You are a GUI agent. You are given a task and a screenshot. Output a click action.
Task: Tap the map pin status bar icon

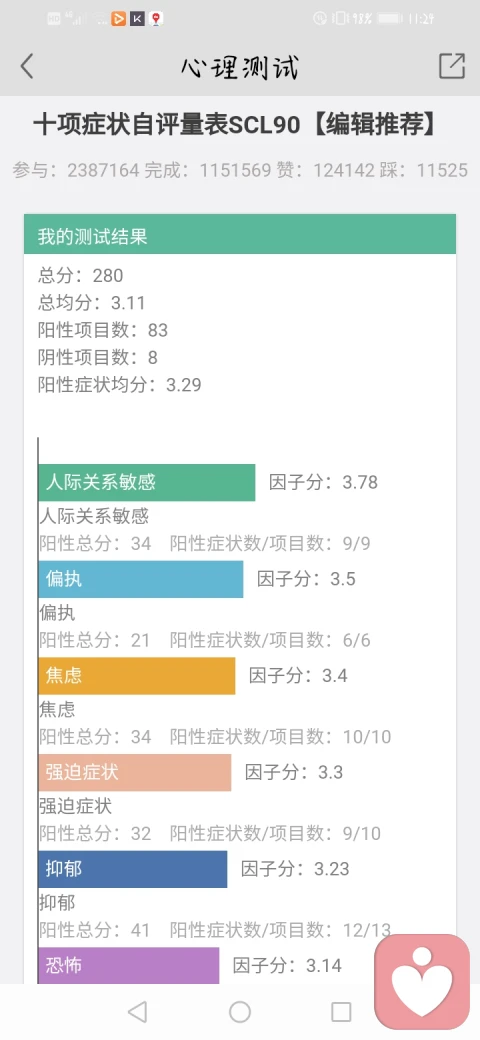coord(156,19)
